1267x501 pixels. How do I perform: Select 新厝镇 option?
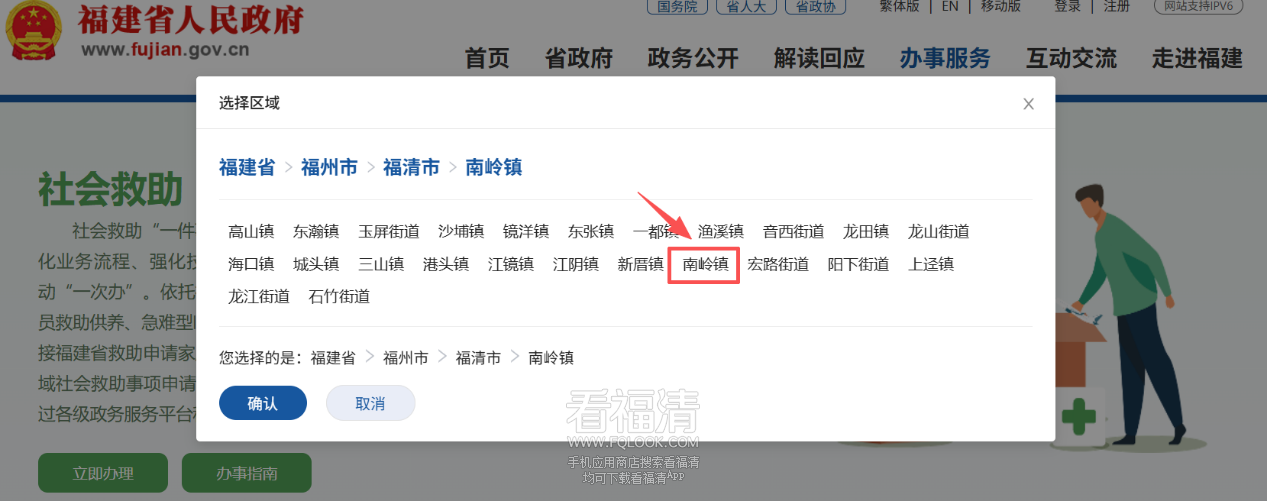click(x=641, y=265)
